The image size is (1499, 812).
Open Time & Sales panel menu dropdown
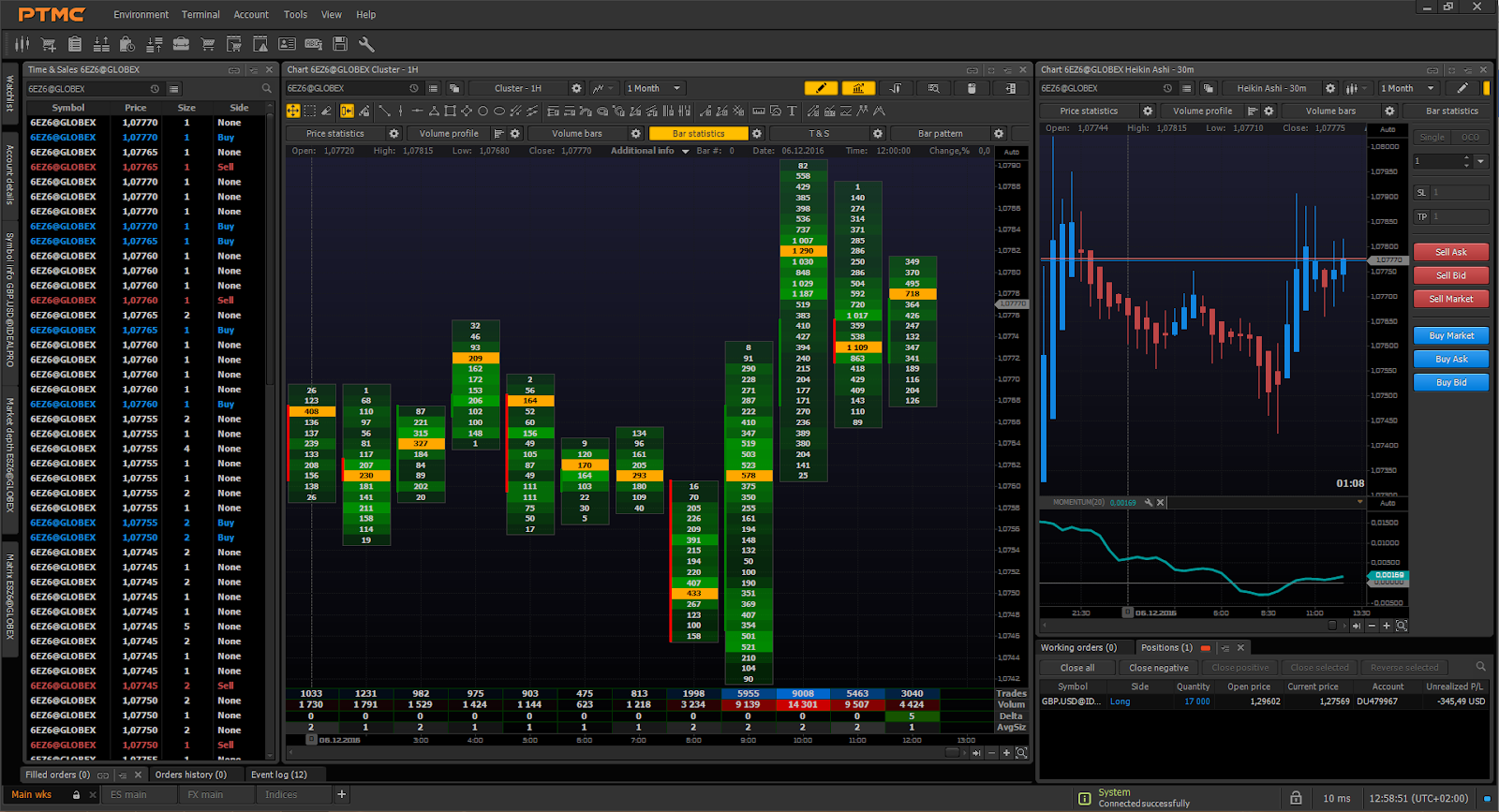point(253,69)
